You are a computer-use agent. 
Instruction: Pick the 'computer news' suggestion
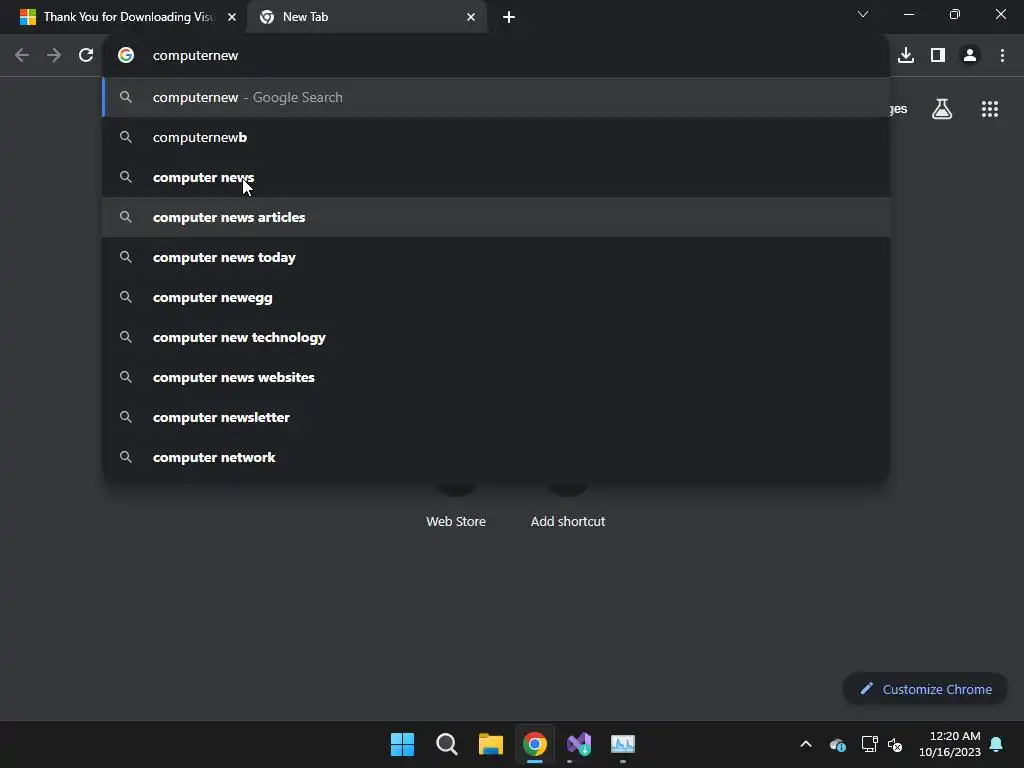[496, 177]
